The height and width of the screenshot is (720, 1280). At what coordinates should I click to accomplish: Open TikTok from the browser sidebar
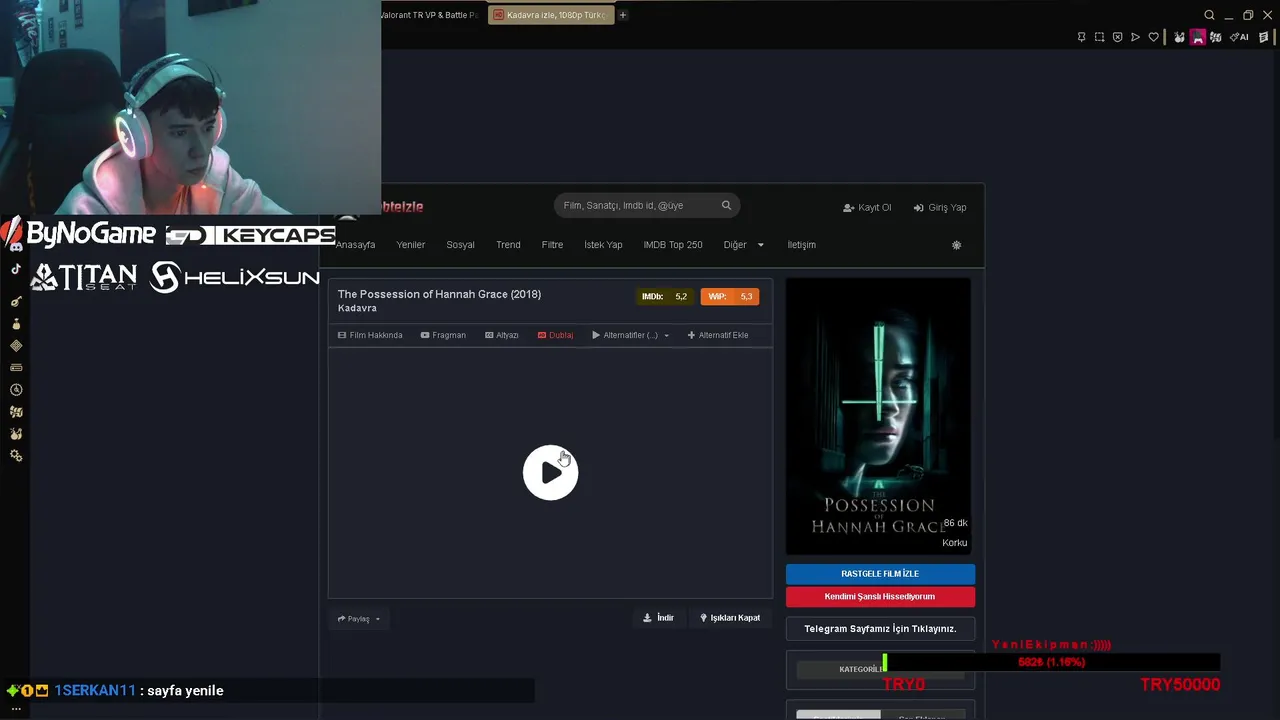coord(16,269)
